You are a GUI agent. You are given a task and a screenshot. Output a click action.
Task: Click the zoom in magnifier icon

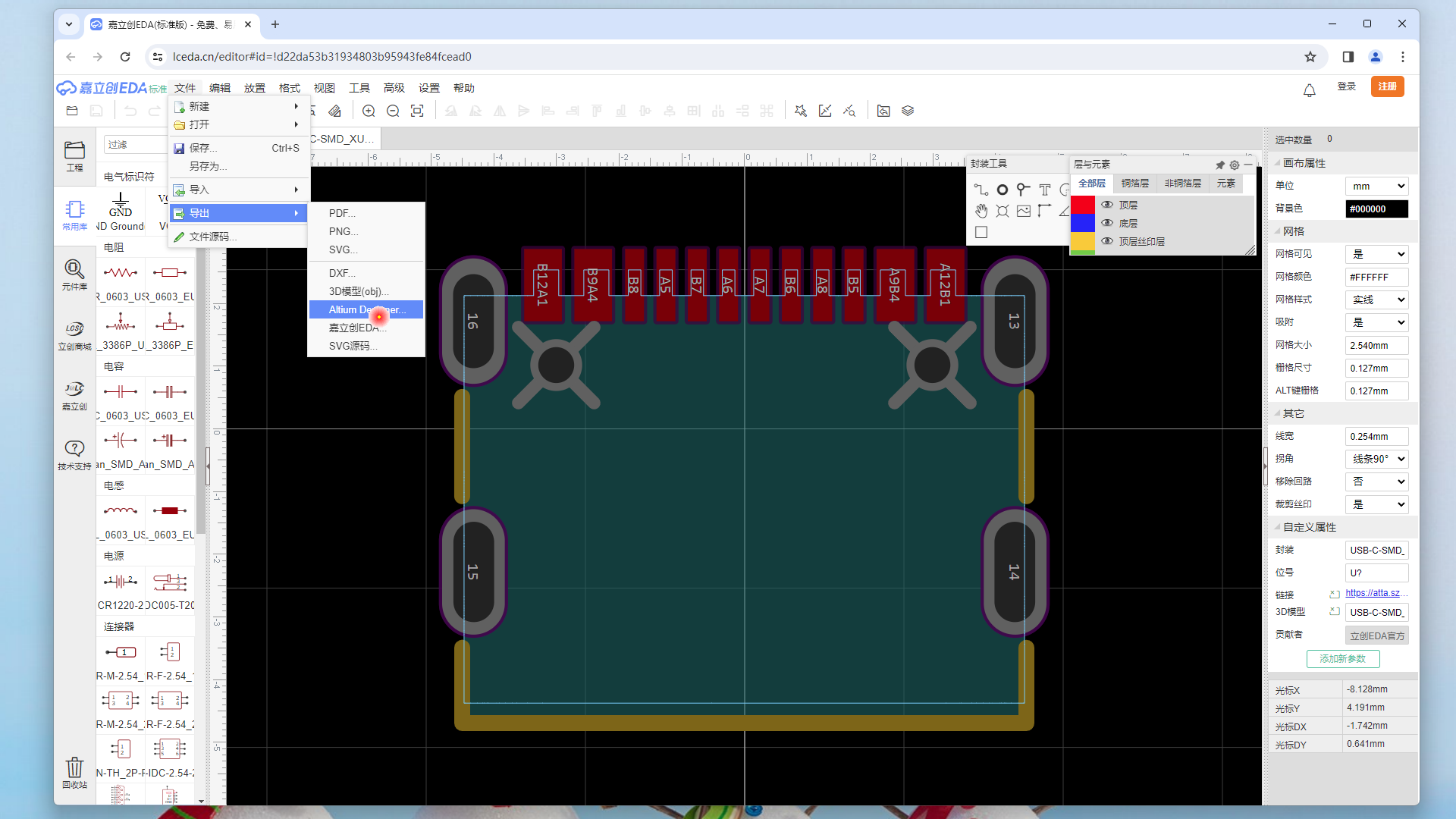pyautogui.click(x=369, y=111)
